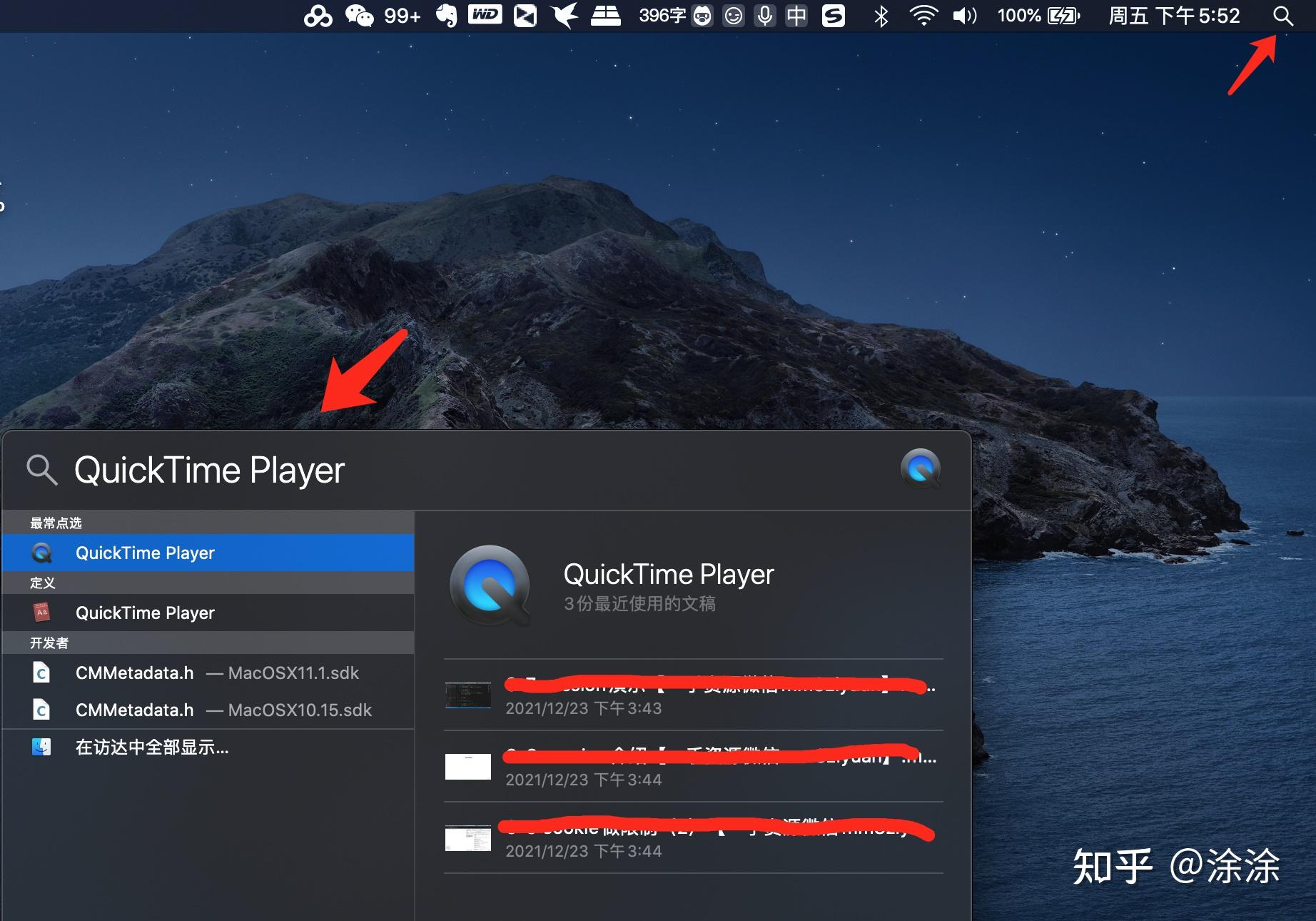This screenshot has height=921, width=1316.
Task: Click the QuickTime logo in the search field
Action: pyautogui.click(x=920, y=469)
